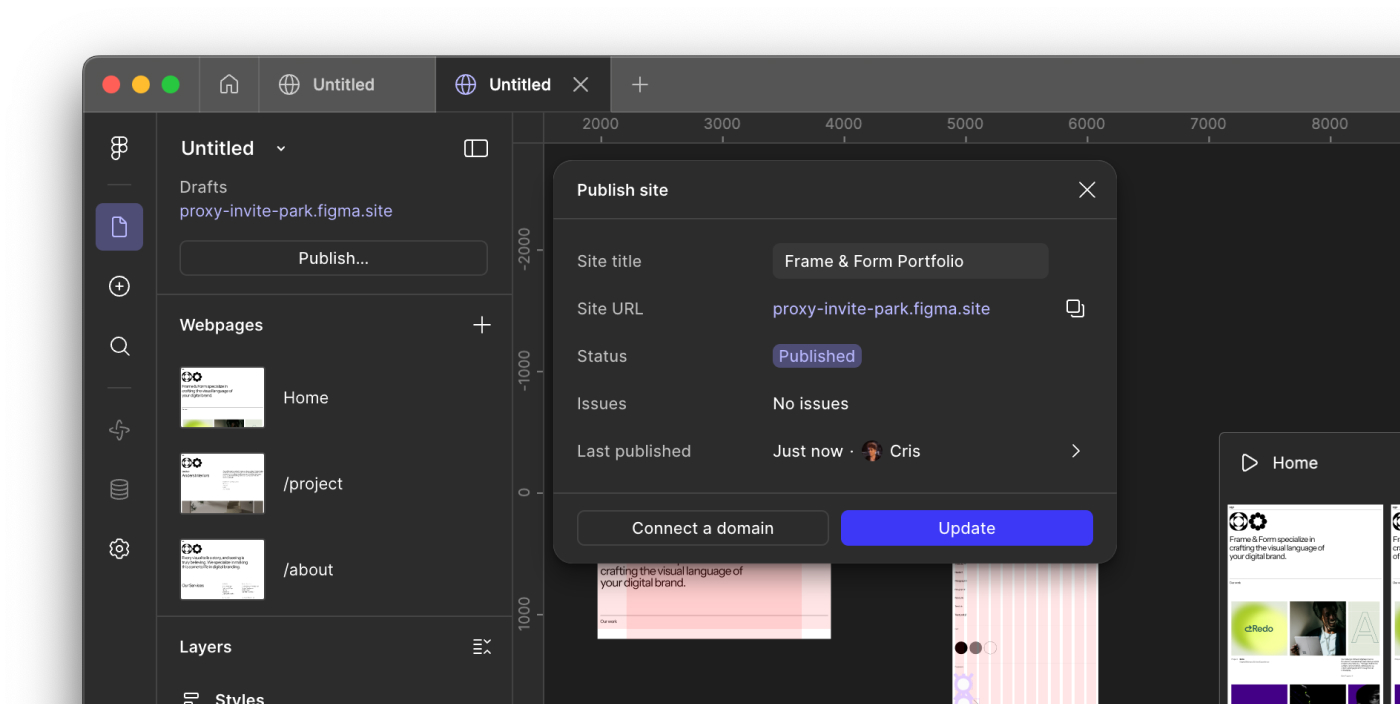This screenshot has width=1400, height=704.
Task: Click the Update button
Action: [x=967, y=528]
